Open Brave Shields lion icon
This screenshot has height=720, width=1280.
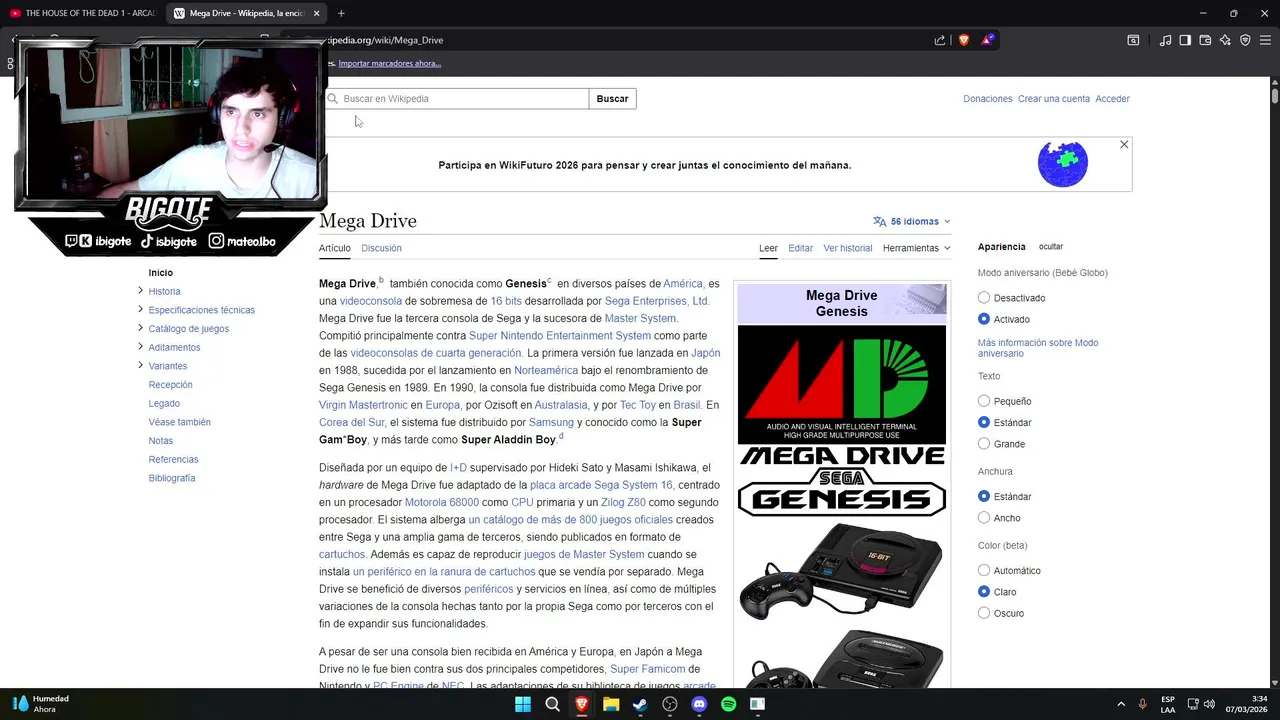(x=964, y=40)
